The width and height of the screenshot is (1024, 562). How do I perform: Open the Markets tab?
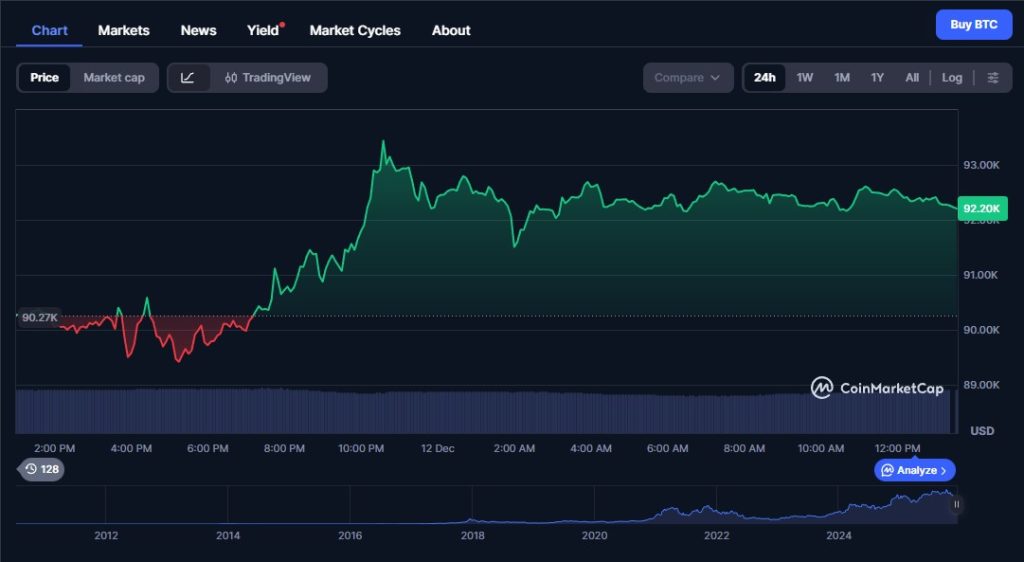click(x=124, y=30)
